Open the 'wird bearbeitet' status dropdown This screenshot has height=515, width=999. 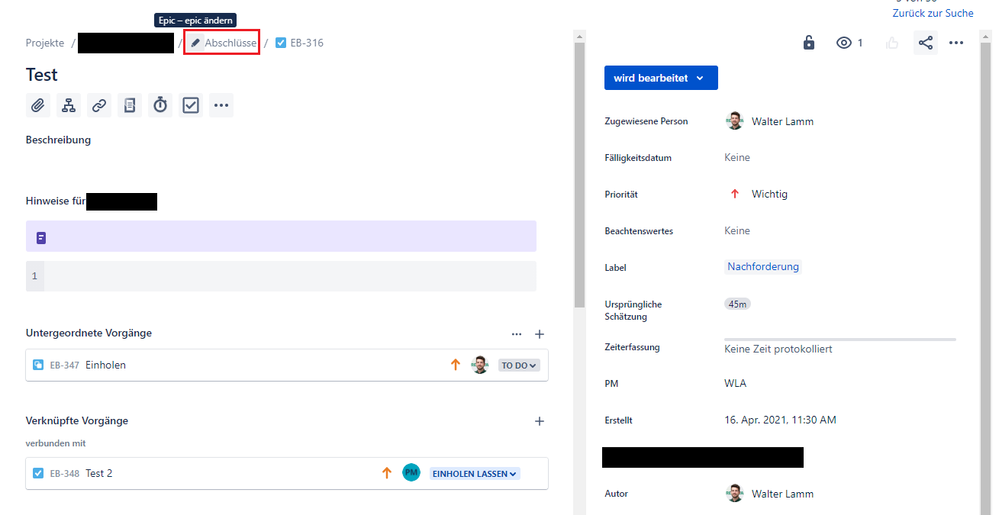pyautogui.click(x=661, y=78)
